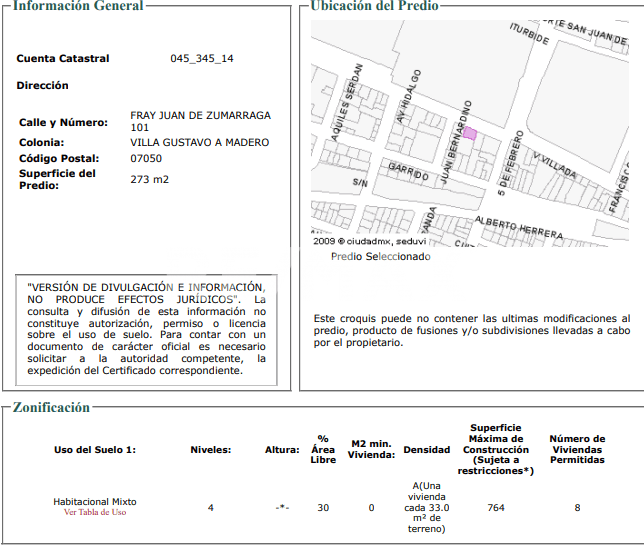Click the Alberto Herrera street label on map
Screen dimensions: 644x547
[518, 226]
